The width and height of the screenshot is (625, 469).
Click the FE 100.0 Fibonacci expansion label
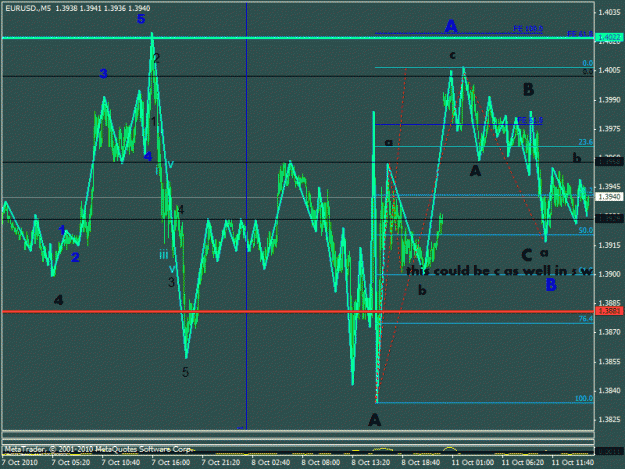(x=528, y=29)
